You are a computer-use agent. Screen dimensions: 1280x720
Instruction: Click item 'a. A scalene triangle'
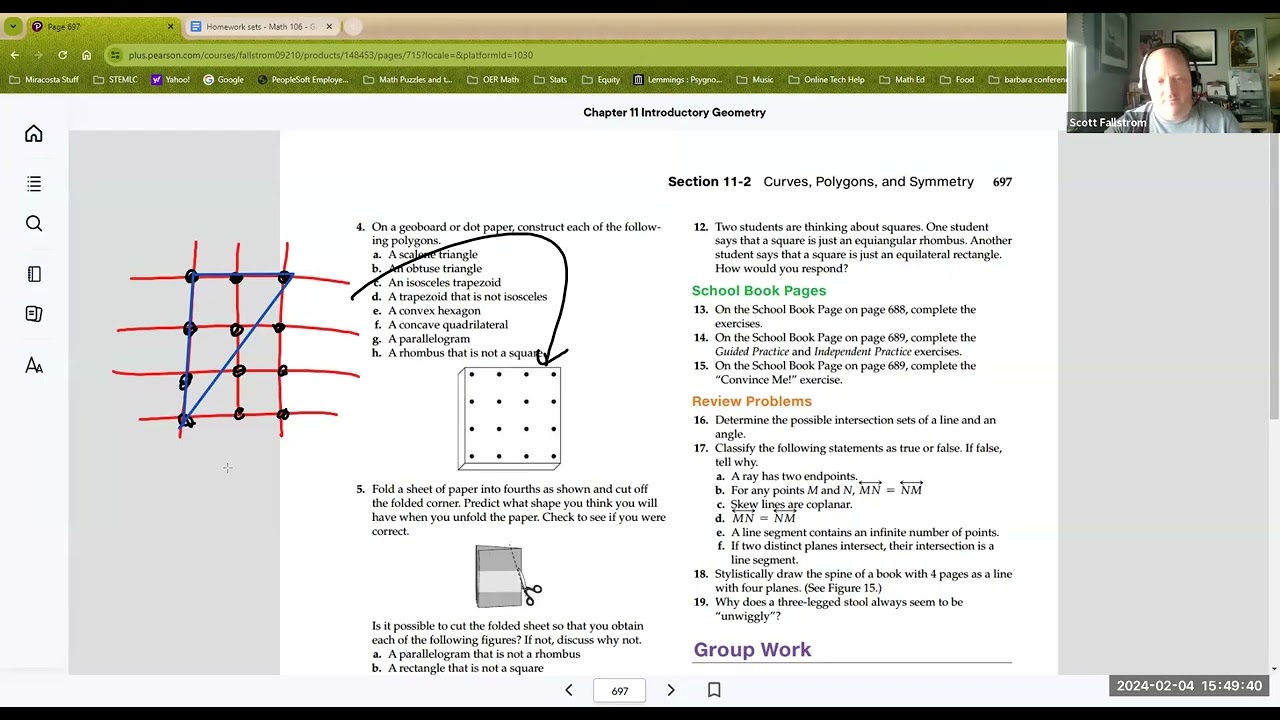point(425,255)
